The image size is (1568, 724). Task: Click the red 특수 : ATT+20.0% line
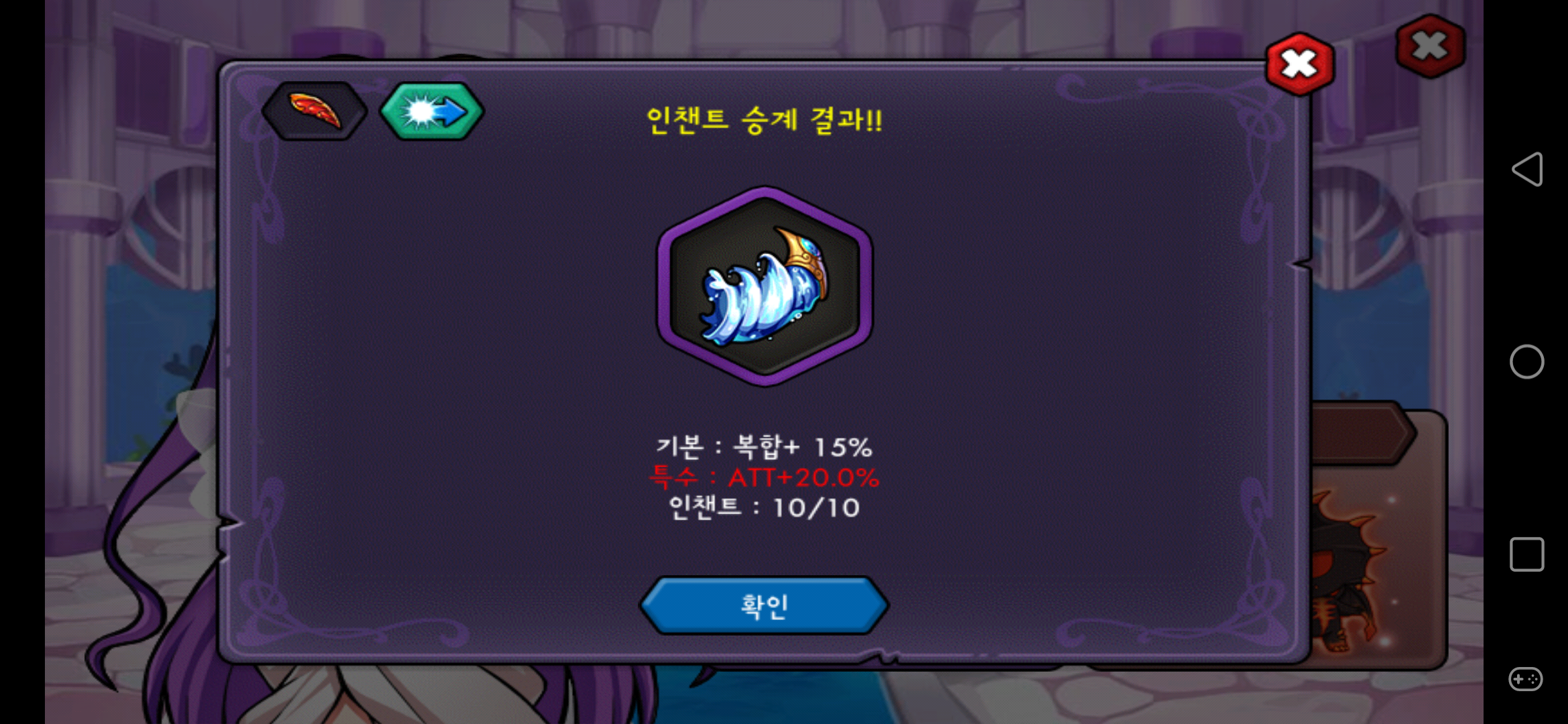pyautogui.click(x=765, y=477)
